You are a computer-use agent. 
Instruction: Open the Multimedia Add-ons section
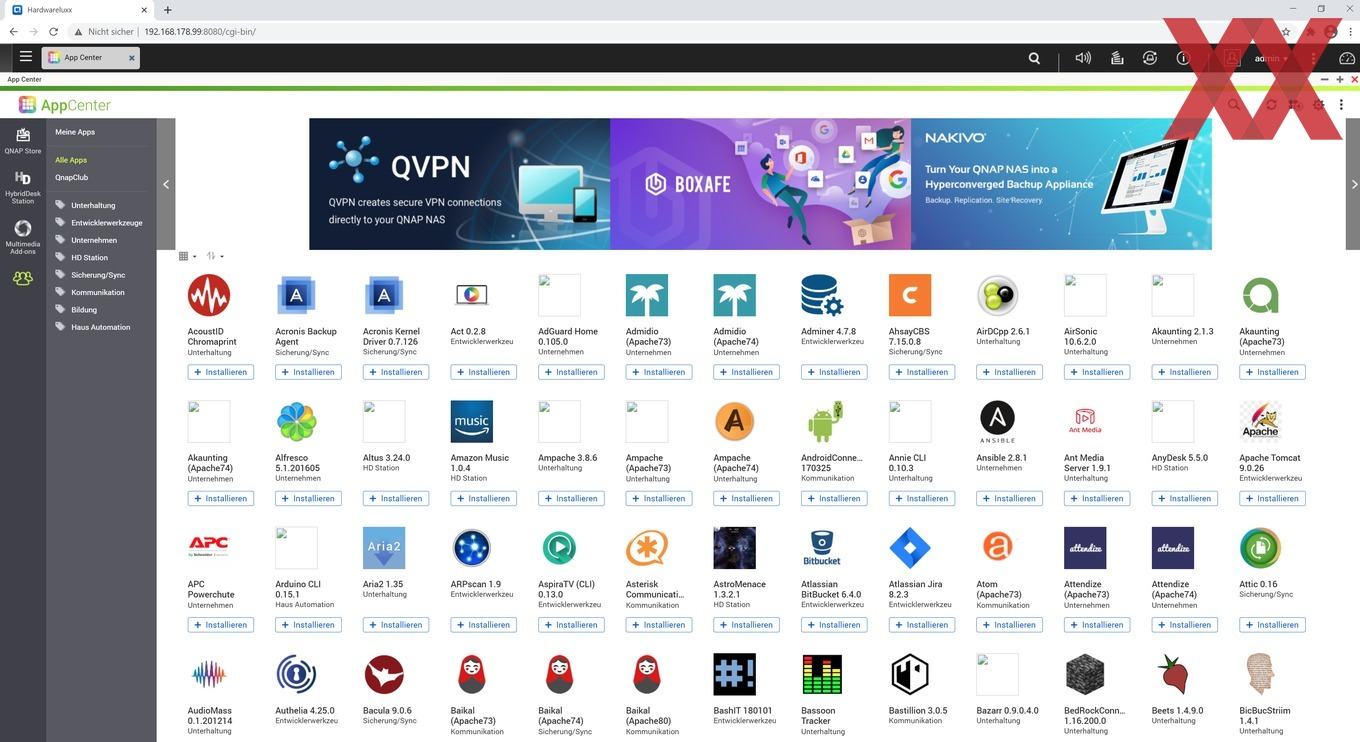coord(23,236)
